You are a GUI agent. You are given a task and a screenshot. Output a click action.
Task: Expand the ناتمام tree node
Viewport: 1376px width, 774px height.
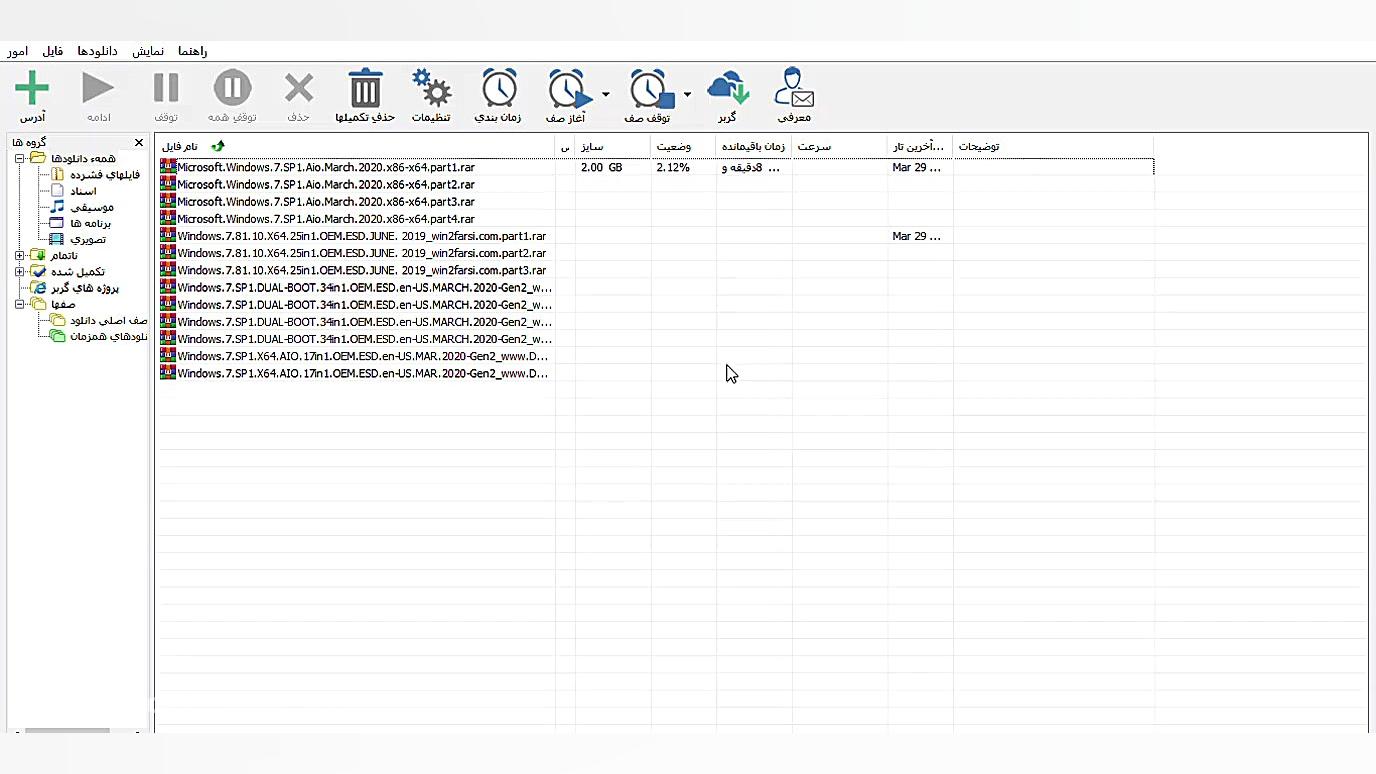coord(19,256)
